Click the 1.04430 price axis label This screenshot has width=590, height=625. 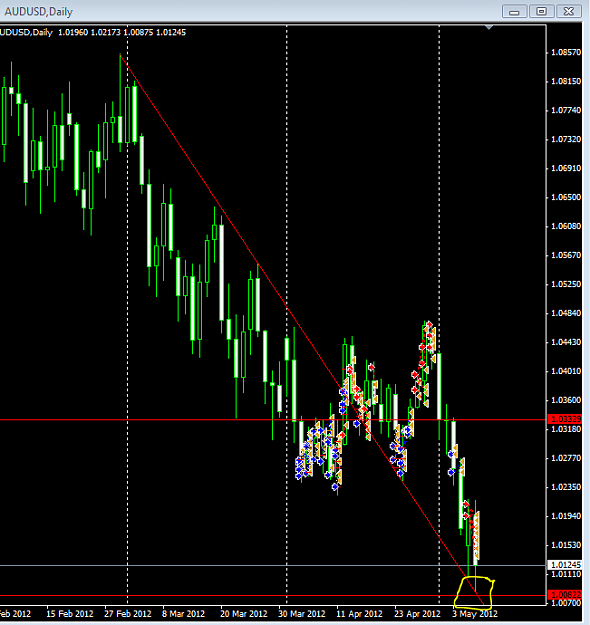[x=566, y=342]
